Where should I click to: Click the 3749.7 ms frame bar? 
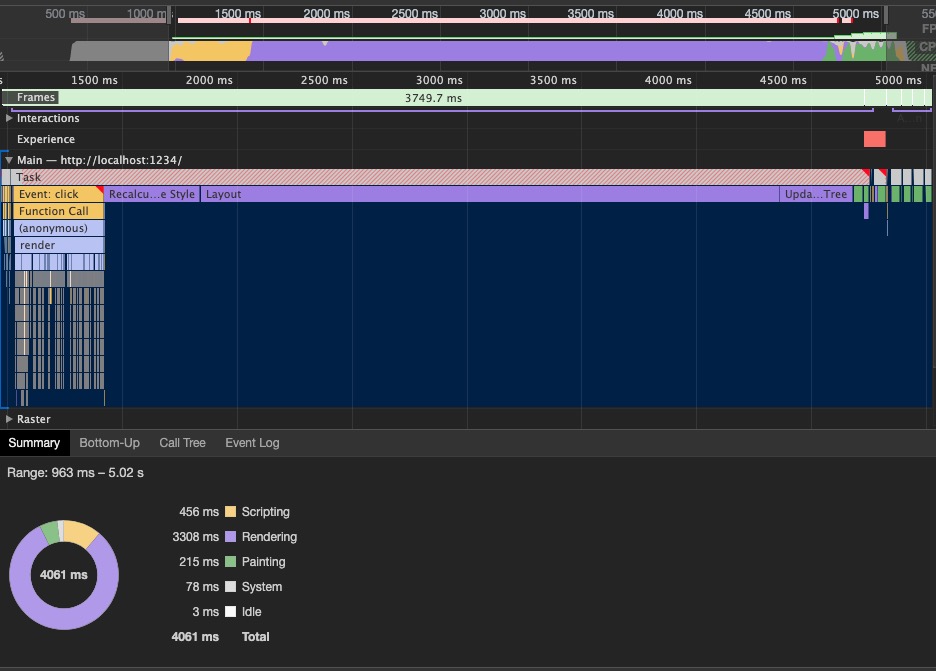433,98
